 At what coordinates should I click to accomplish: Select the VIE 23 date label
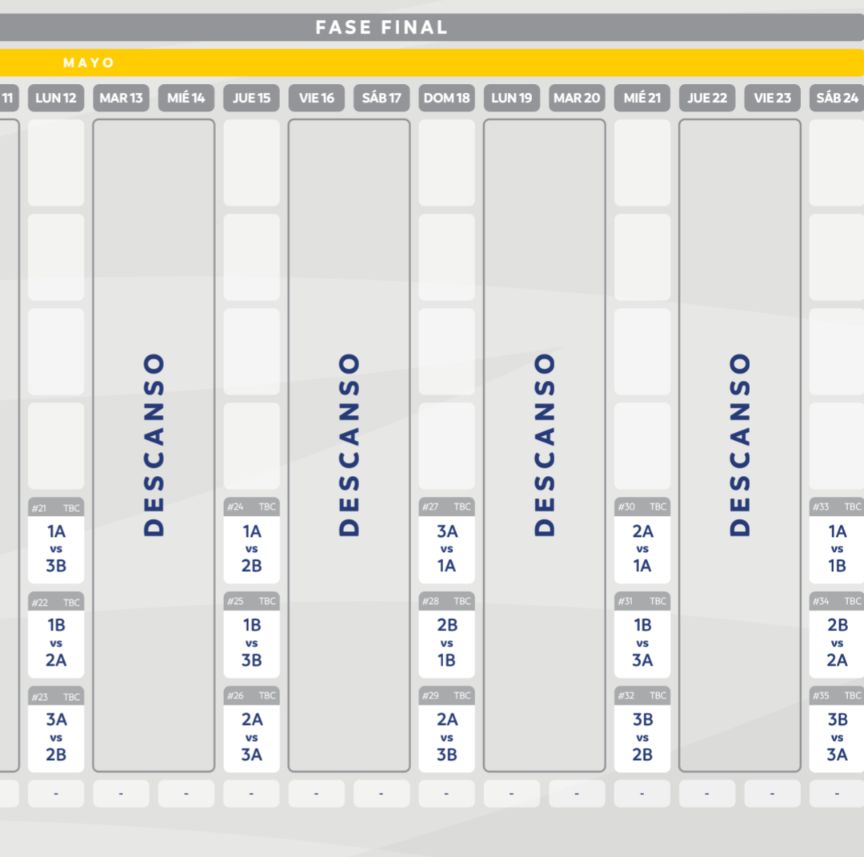(772, 98)
